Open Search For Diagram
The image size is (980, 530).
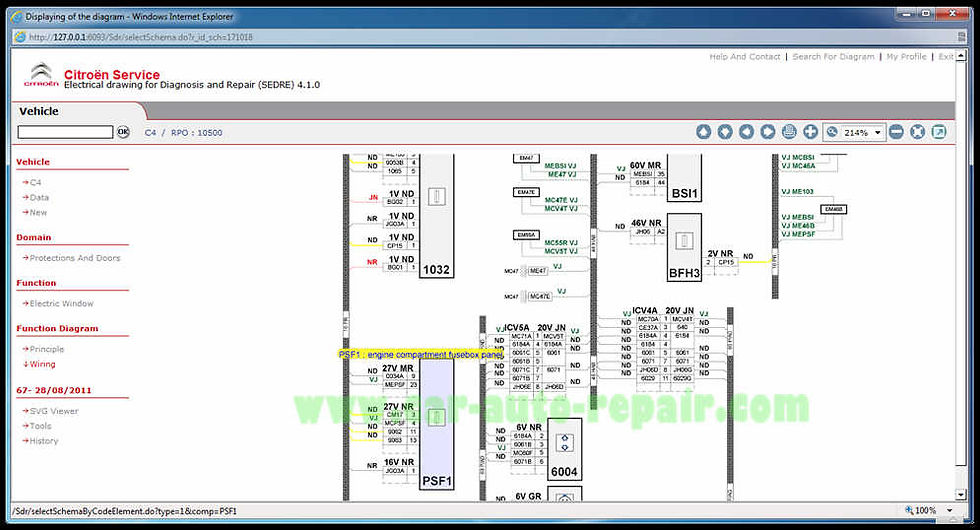(833, 56)
